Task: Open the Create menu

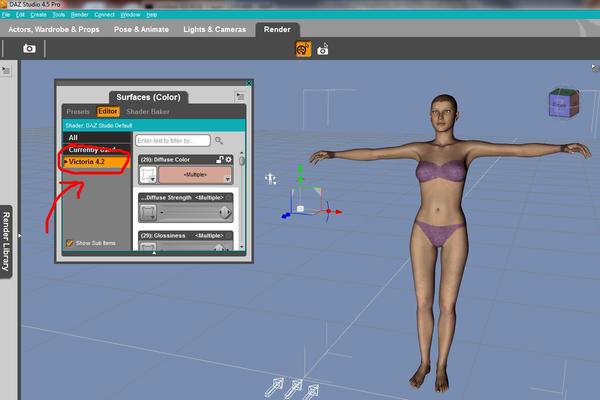Action: pyautogui.click(x=38, y=15)
